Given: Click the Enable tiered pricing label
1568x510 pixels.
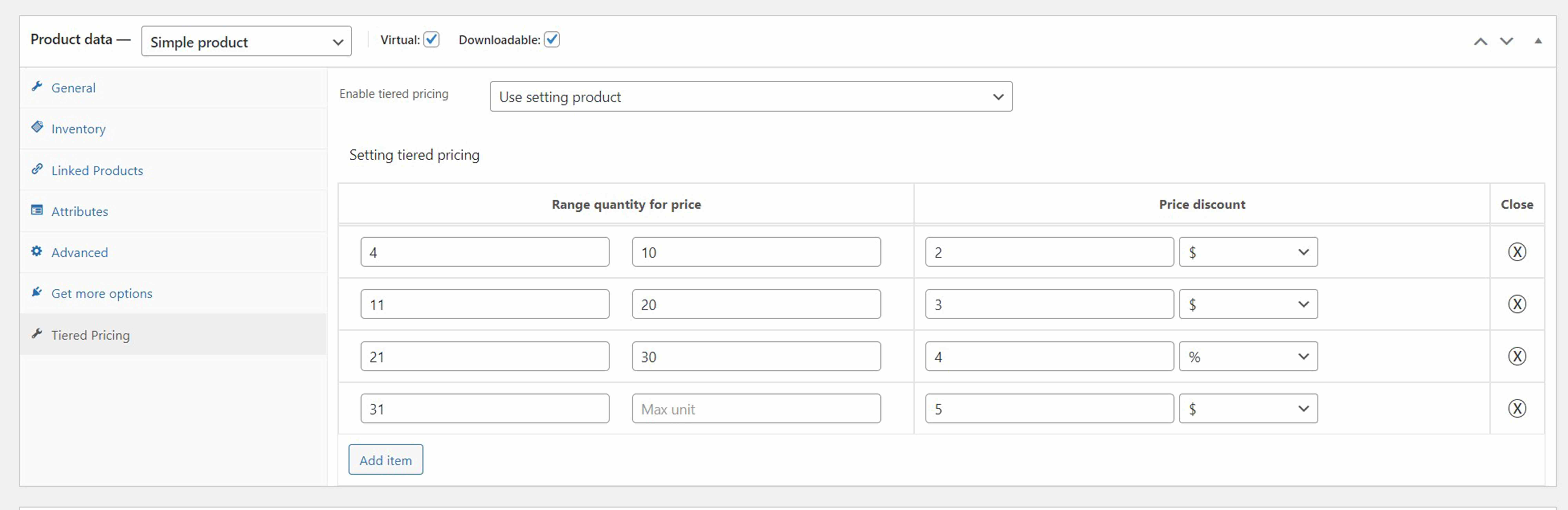Looking at the screenshot, I should pos(394,94).
